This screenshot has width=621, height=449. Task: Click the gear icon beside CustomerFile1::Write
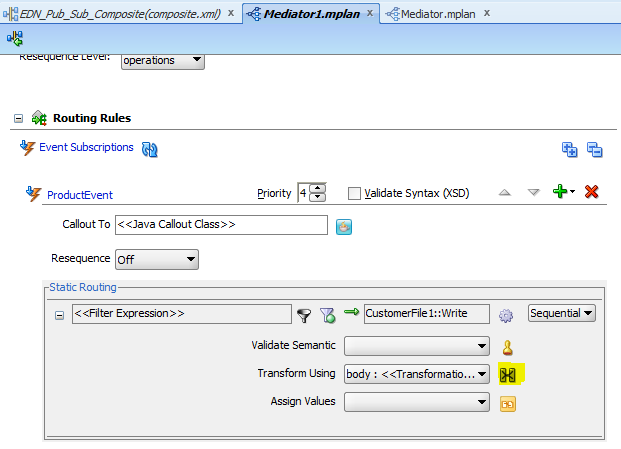pyautogui.click(x=506, y=316)
